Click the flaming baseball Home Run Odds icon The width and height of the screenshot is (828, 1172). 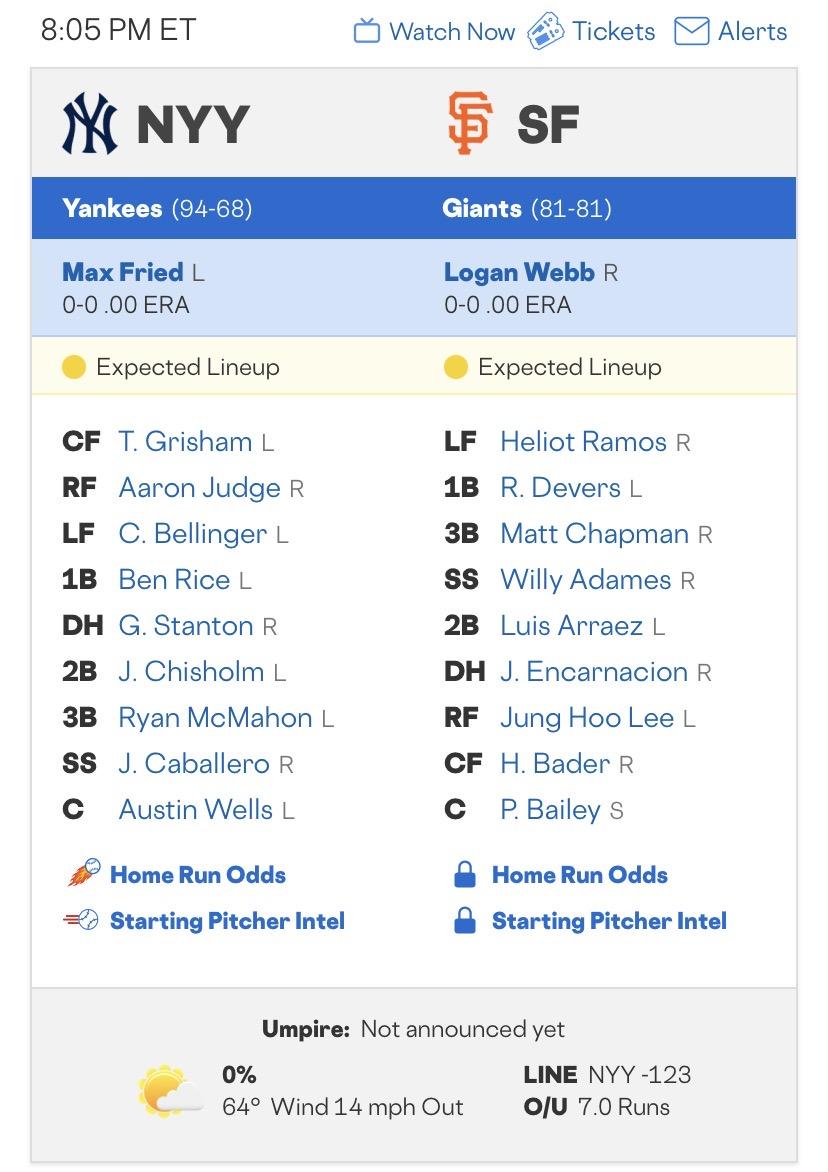pos(83,874)
